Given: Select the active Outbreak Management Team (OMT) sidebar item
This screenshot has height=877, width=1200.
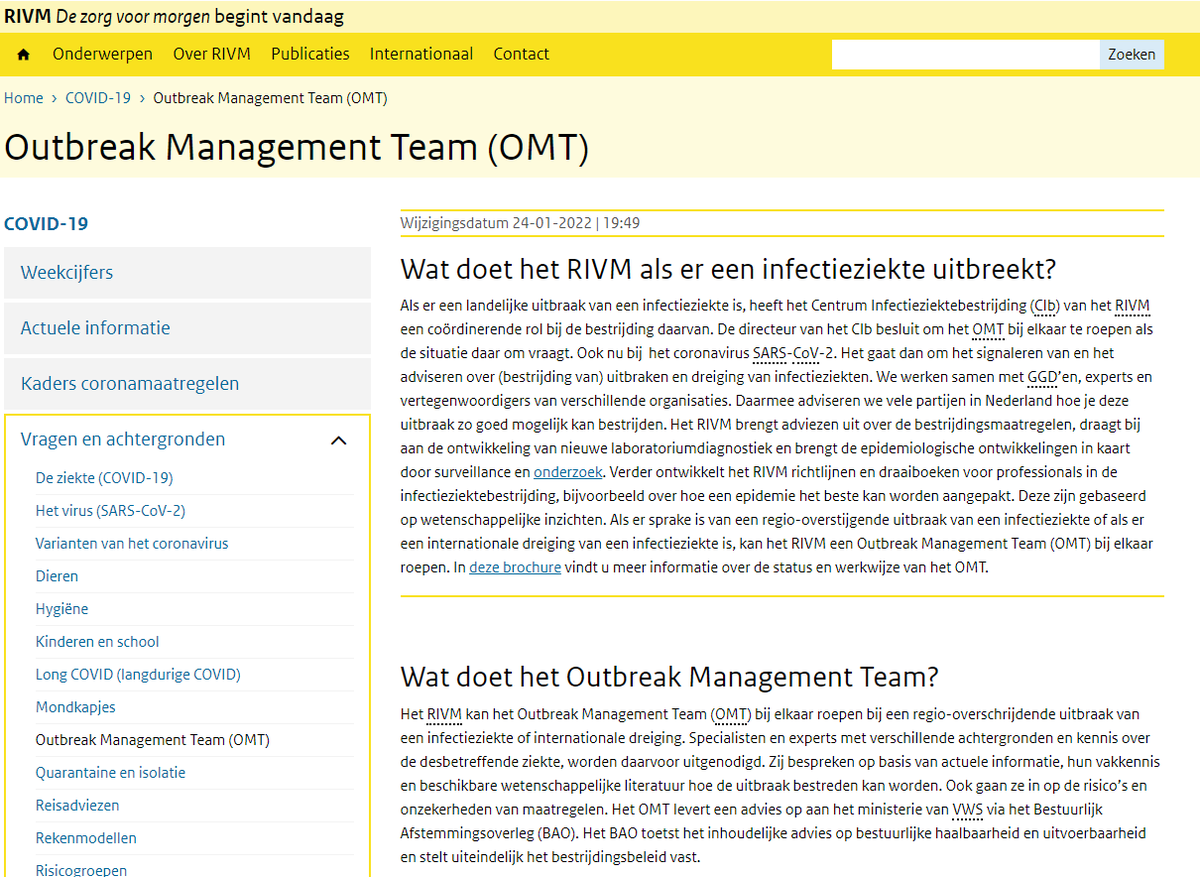Looking at the screenshot, I should pos(152,740).
